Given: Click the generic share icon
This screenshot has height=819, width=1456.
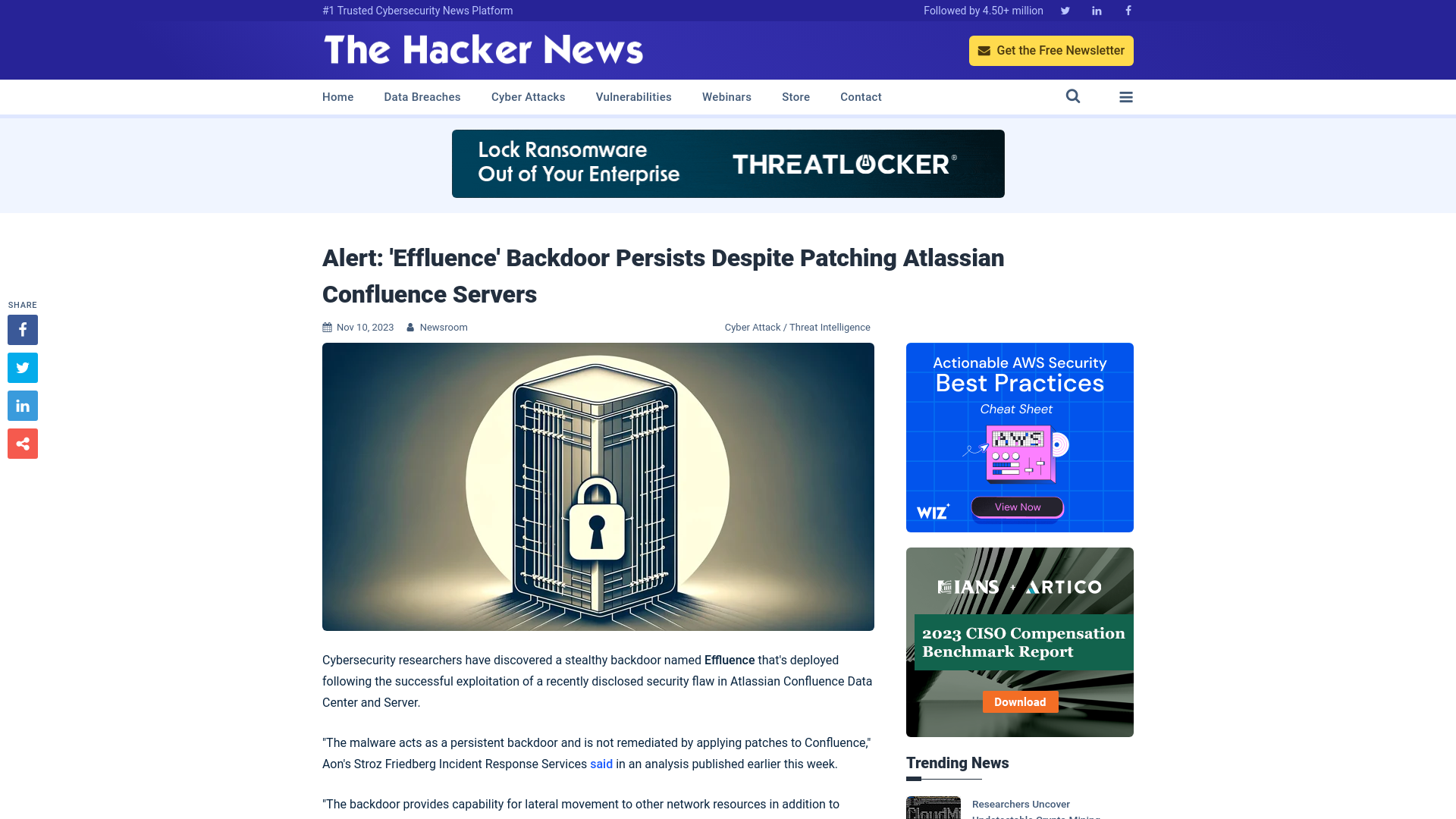Looking at the screenshot, I should pyautogui.click(x=22, y=443).
